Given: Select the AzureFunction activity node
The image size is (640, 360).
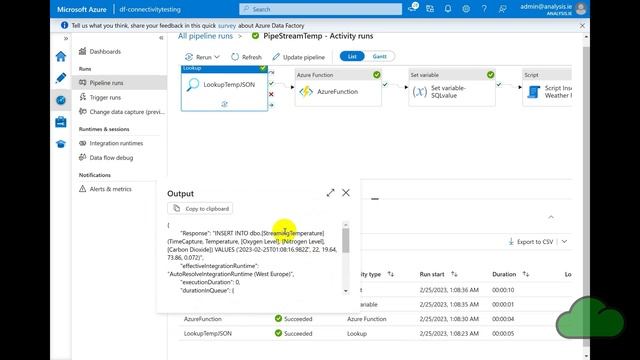Looking at the screenshot, I should click(338, 88).
